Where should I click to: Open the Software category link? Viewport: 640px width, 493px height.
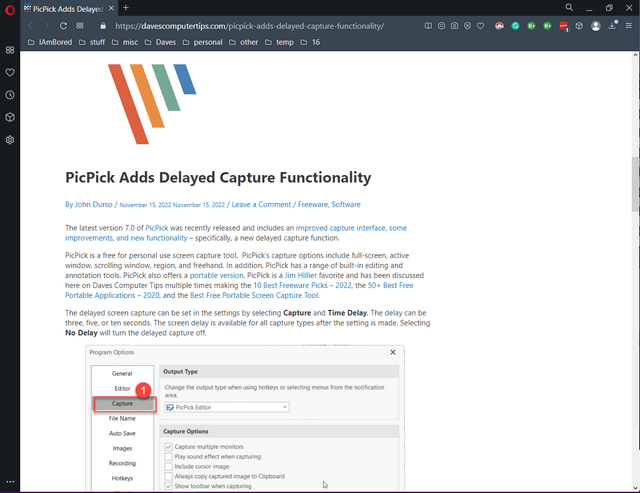(x=346, y=204)
